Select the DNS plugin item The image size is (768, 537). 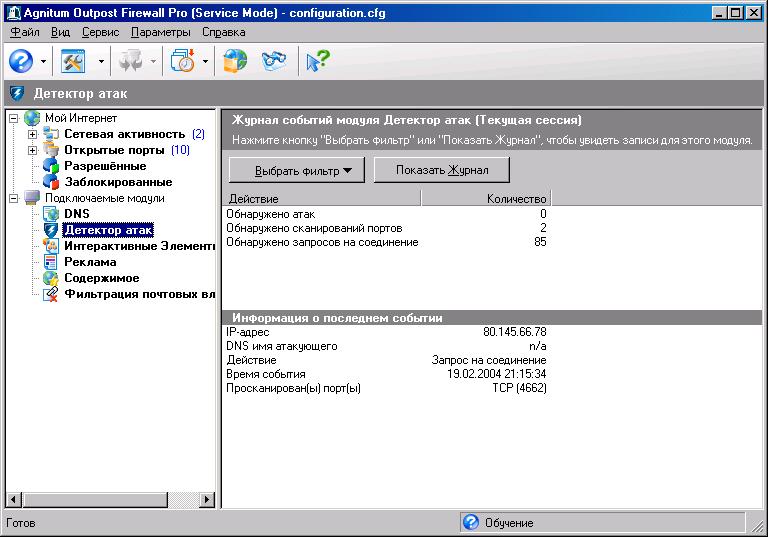[x=77, y=214]
